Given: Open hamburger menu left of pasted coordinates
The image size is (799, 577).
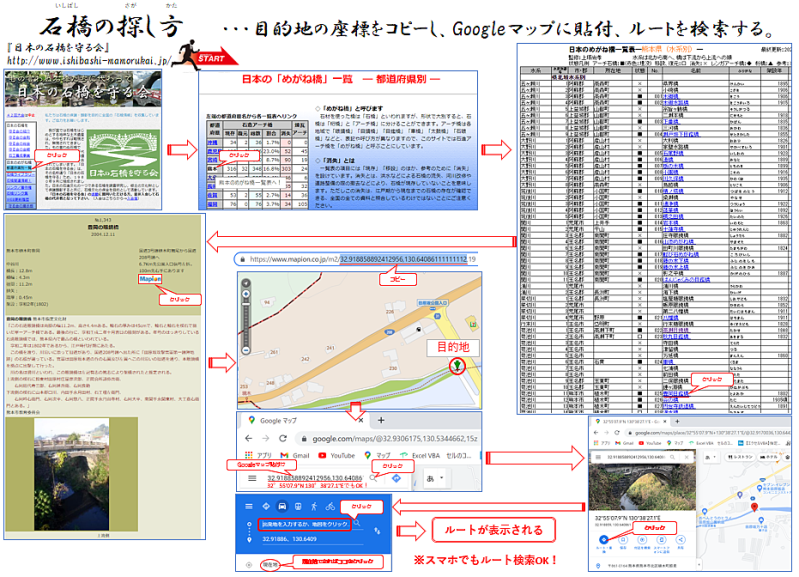Looking at the screenshot, I should tap(252, 478).
